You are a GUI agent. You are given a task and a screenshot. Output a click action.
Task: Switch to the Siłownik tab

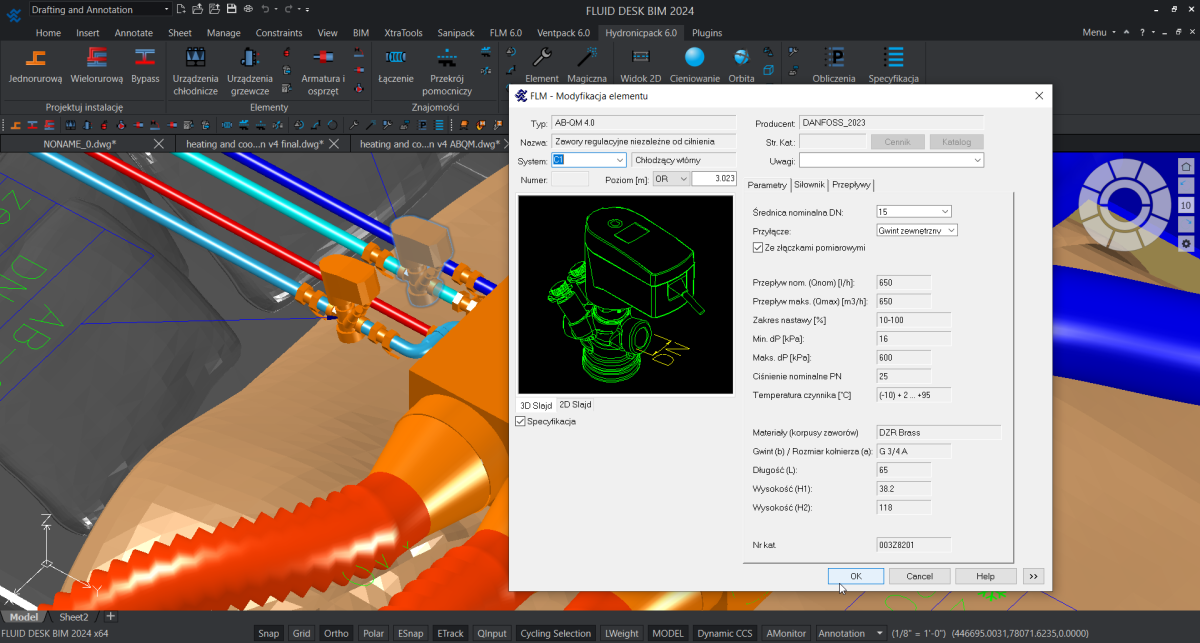pos(809,185)
